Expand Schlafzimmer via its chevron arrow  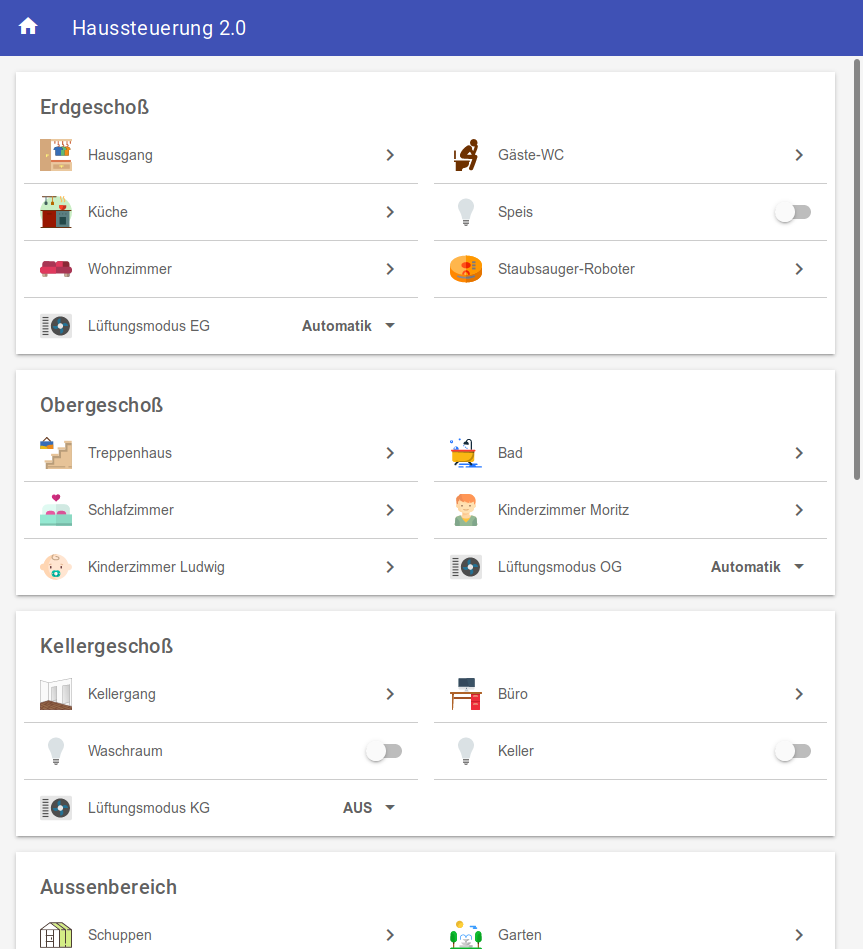click(x=390, y=510)
